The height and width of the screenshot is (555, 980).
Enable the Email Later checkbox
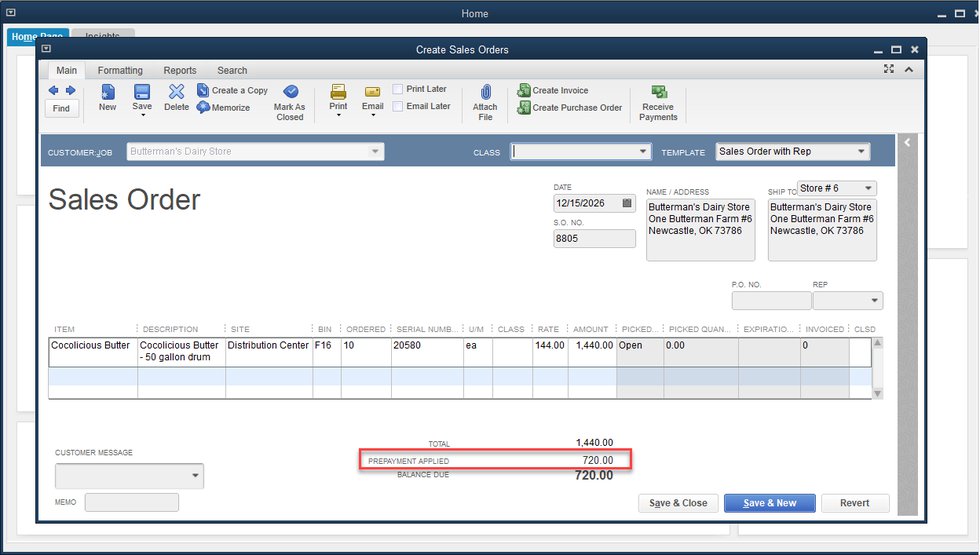pos(398,106)
